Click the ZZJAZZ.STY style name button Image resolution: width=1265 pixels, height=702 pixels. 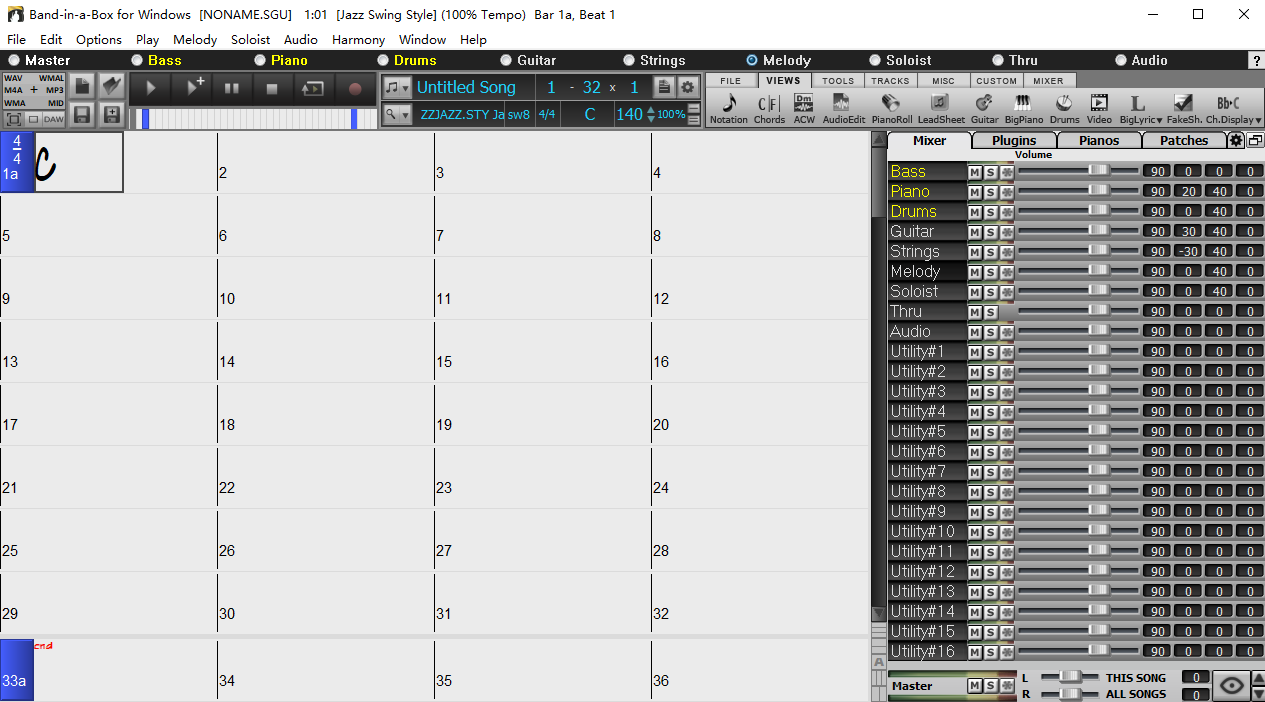click(462, 115)
